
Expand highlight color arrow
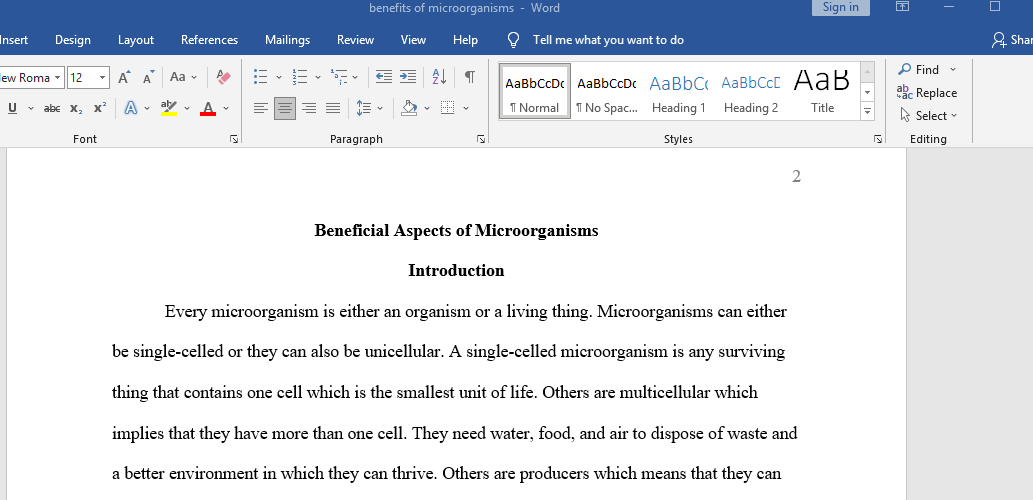coord(186,108)
